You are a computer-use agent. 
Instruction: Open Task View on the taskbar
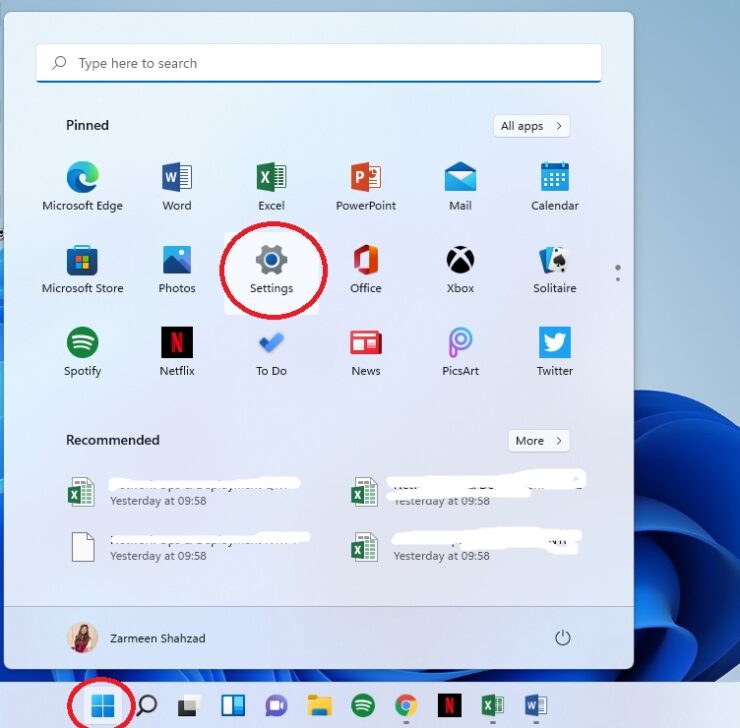(188, 706)
